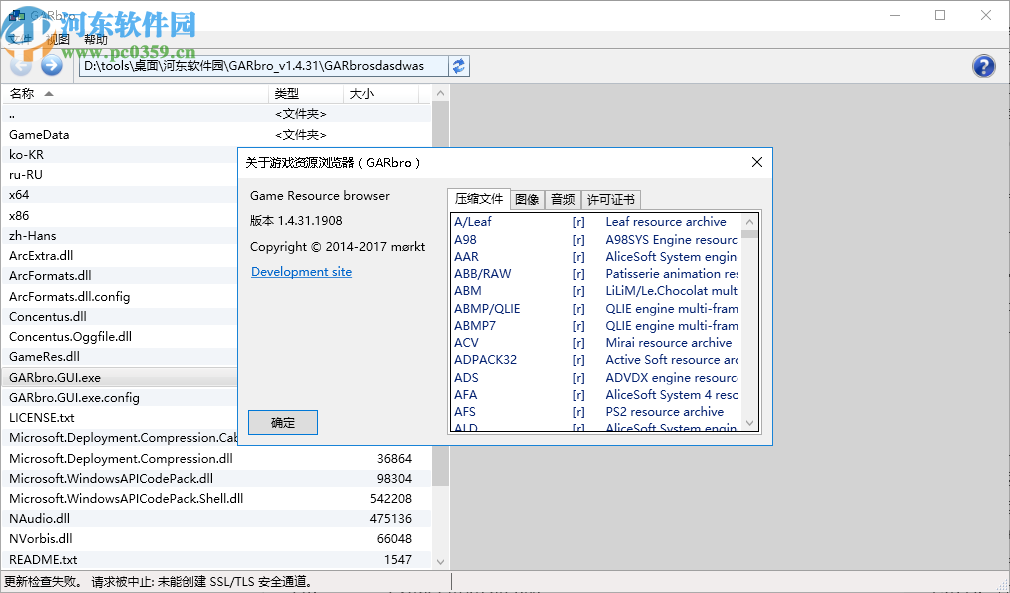Select the zh-Hans folder

click(x=120, y=235)
